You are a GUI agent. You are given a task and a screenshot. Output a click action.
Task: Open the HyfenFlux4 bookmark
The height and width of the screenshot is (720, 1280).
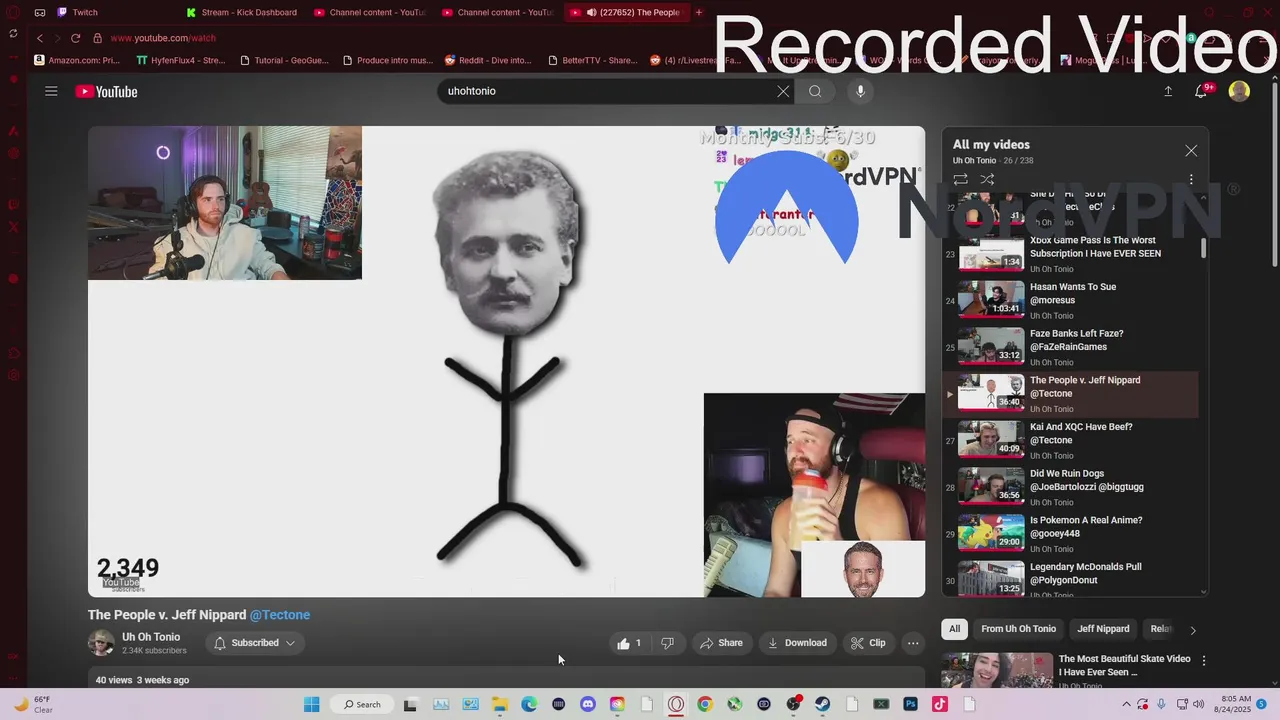coord(181,60)
